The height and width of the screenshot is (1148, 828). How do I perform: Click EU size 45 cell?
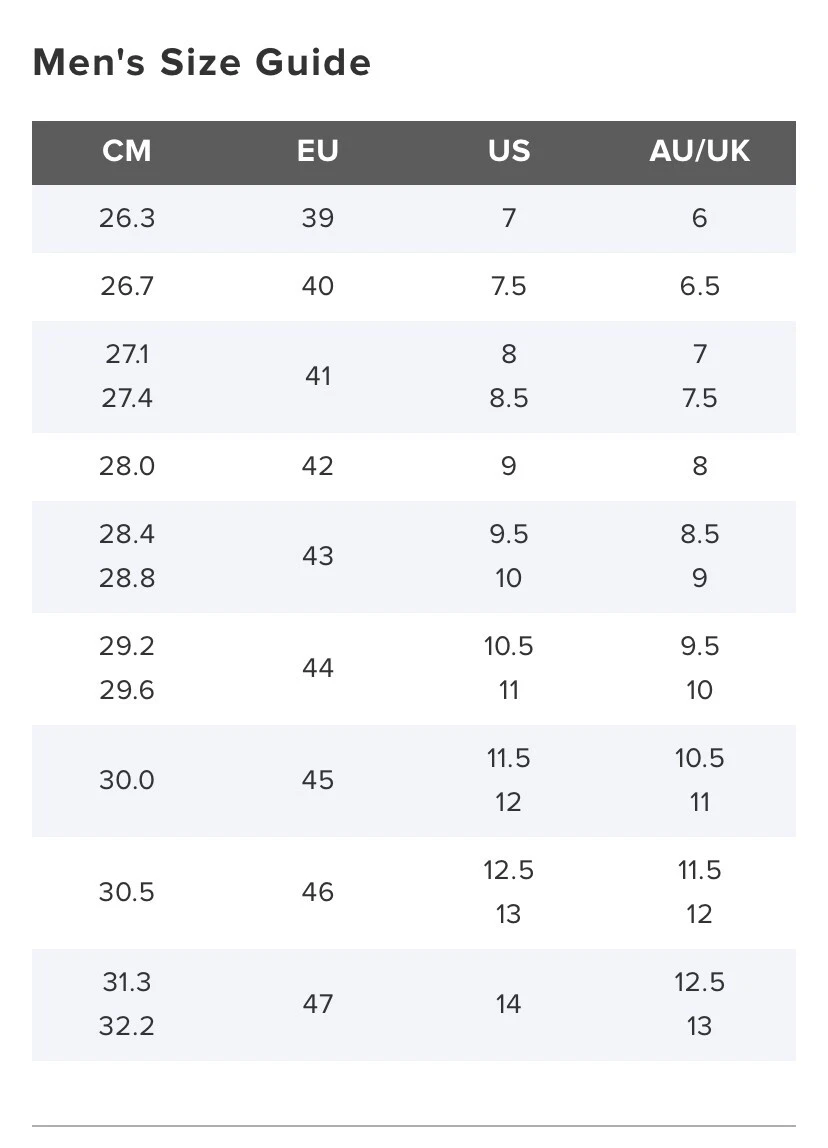click(x=318, y=780)
